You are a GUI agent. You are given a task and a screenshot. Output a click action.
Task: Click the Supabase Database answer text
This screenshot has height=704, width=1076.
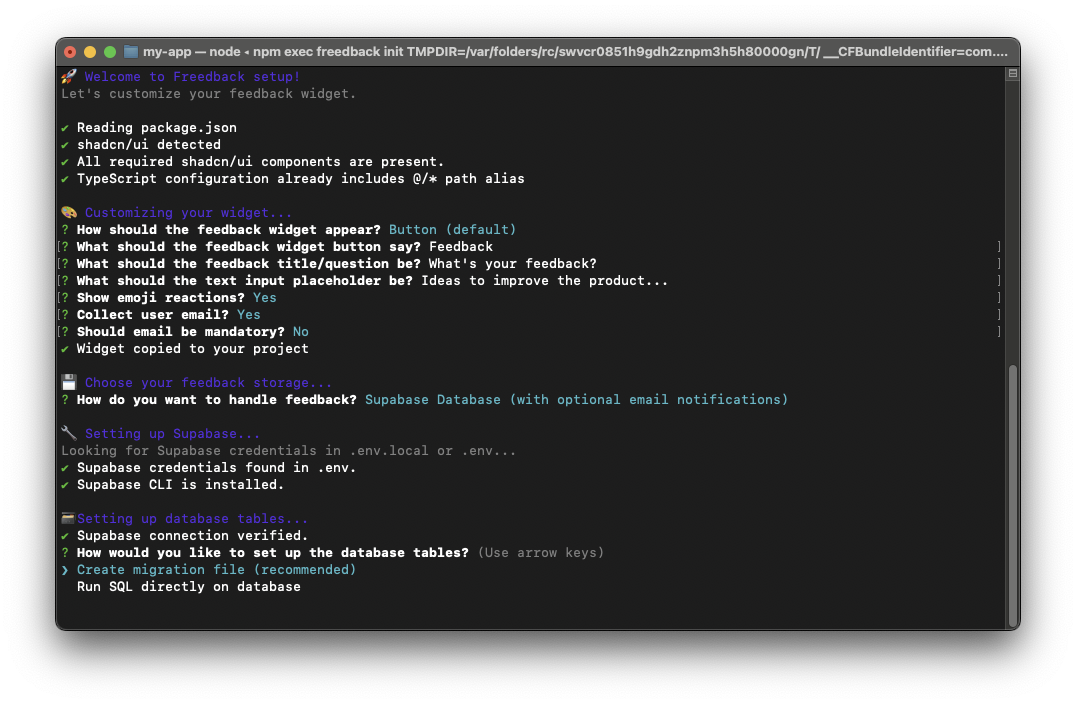pyautogui.click(x=576, y=399)
